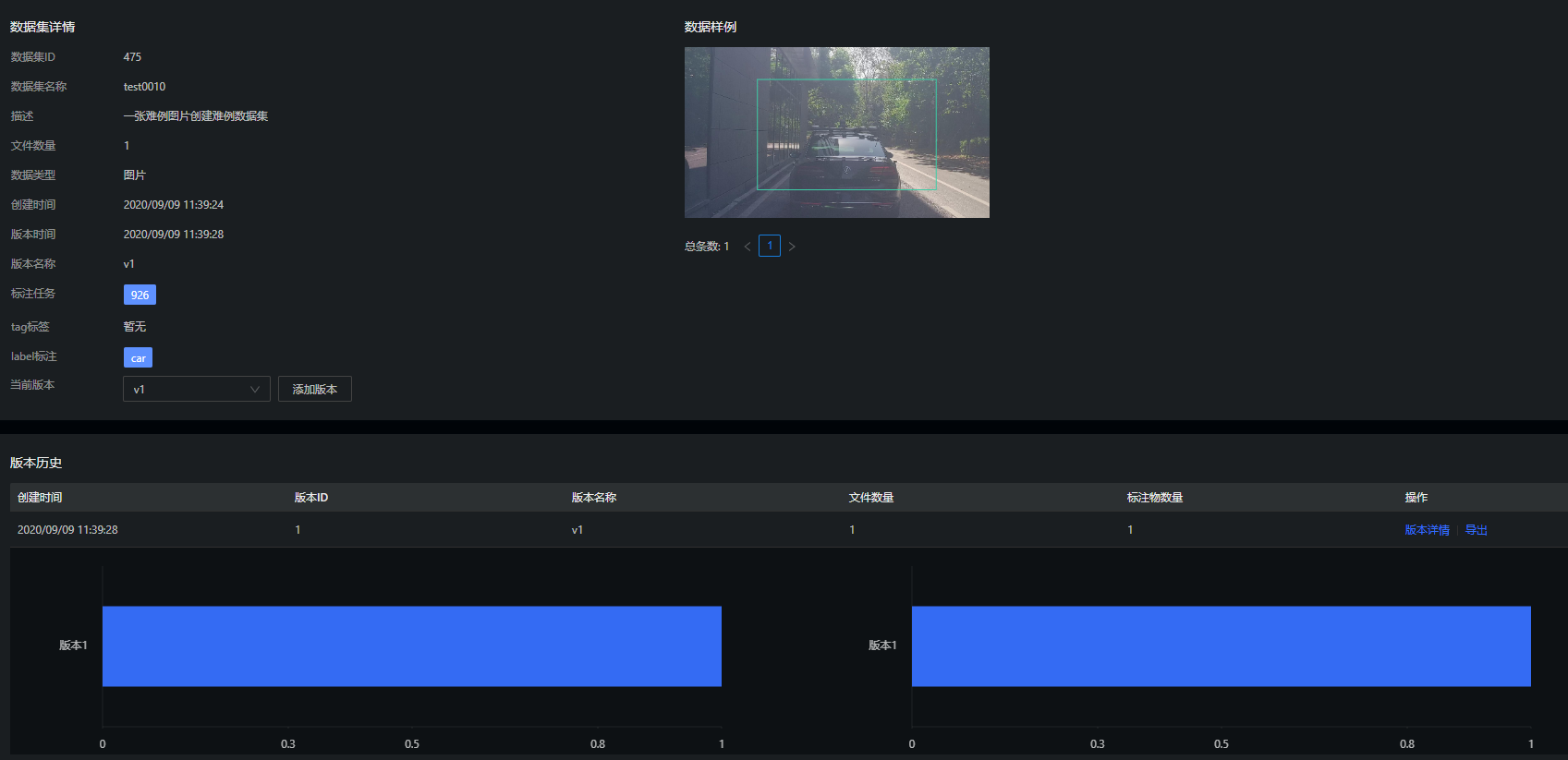
Task: Click the 926 annotation task tag
Action: point(140,295)
